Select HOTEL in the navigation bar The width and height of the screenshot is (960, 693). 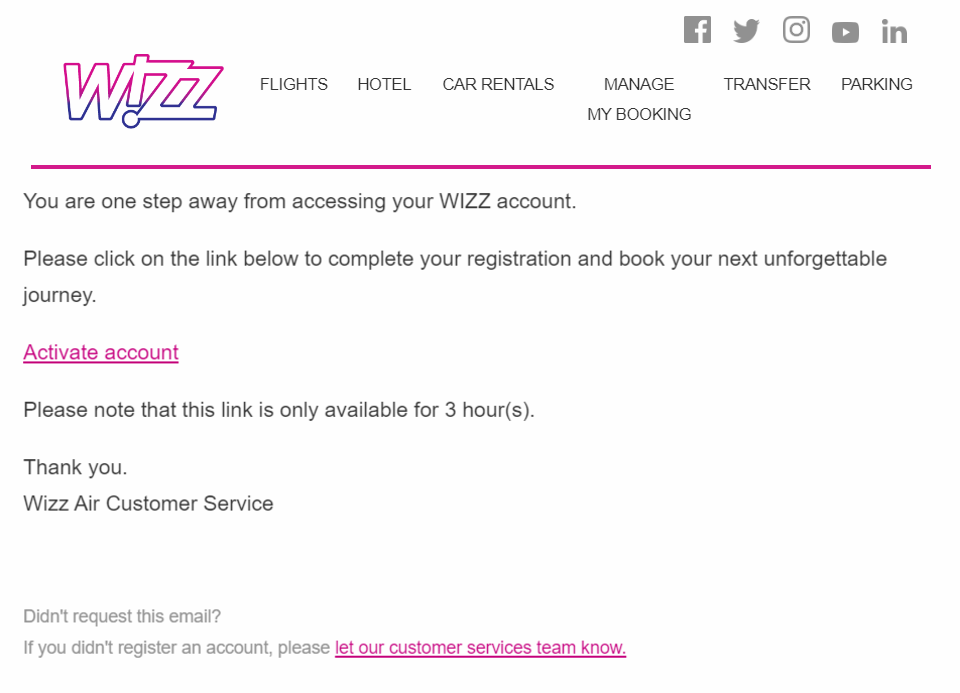coord(384,84)
